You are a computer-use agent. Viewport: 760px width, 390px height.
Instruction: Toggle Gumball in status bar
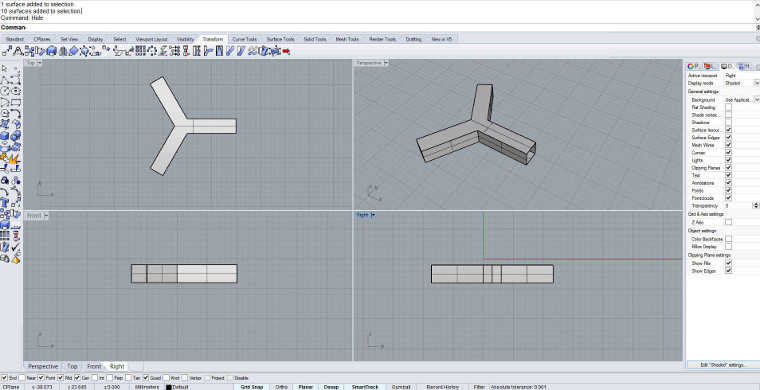tap(401, 387)
